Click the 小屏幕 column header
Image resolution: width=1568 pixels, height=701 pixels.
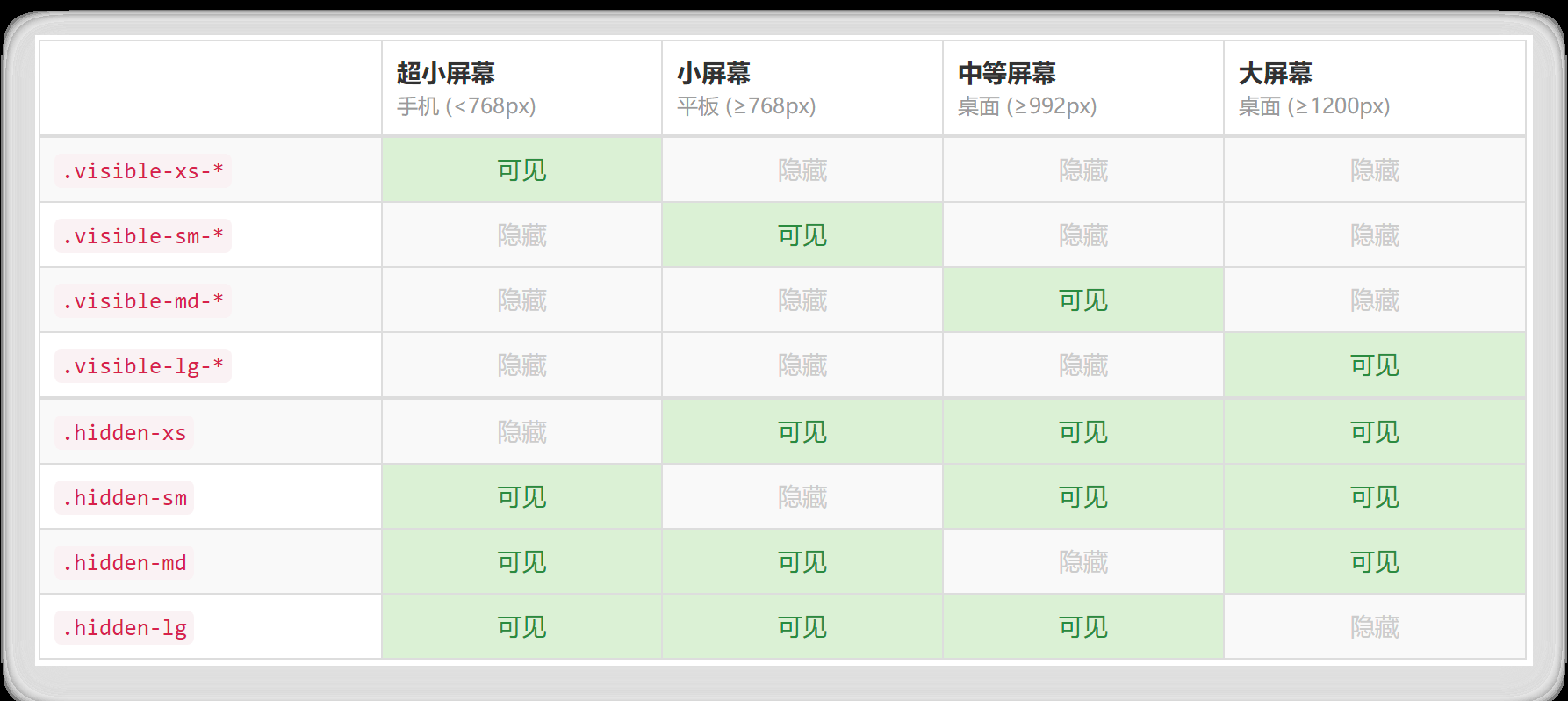802,88
